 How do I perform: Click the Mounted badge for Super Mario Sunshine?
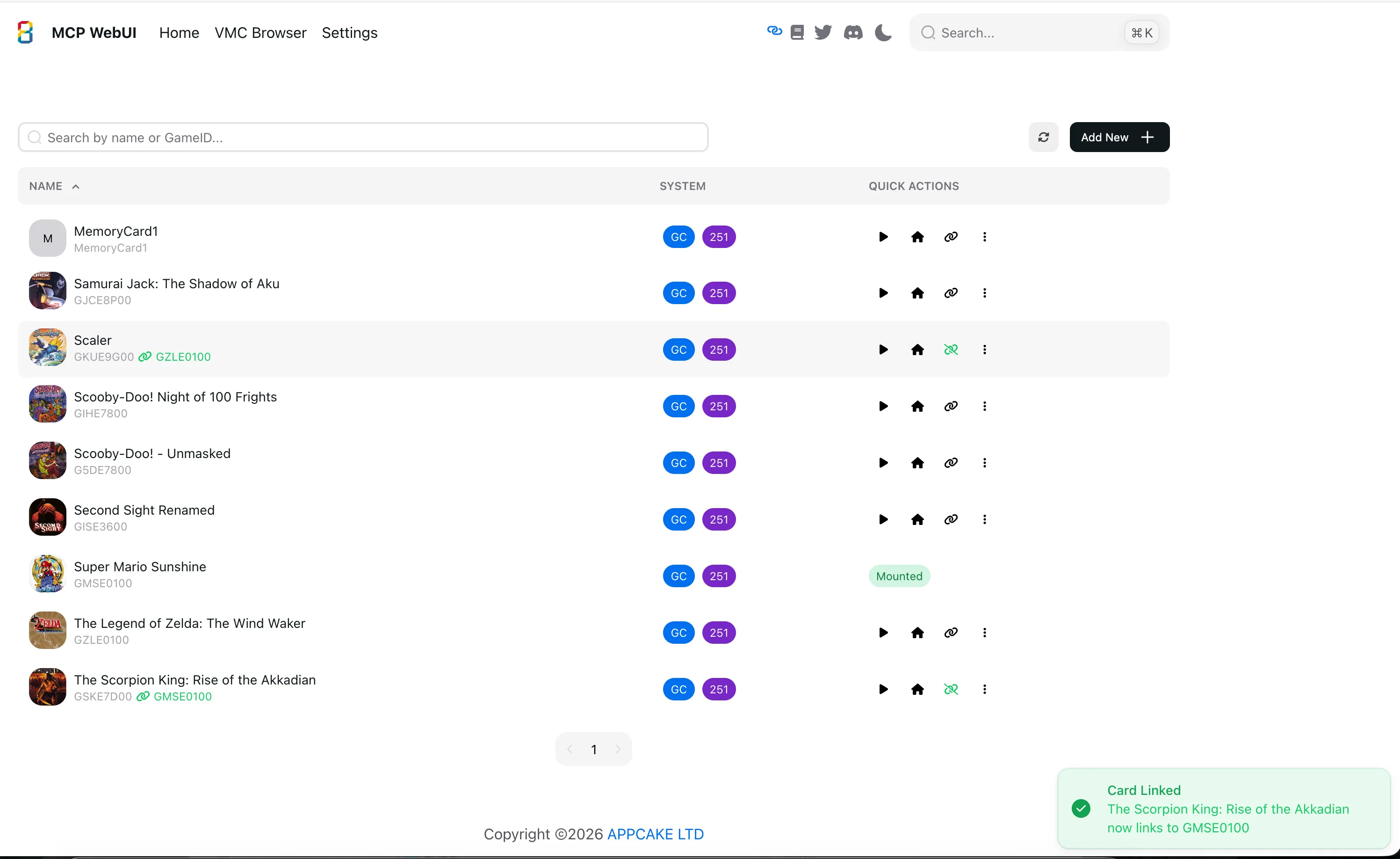[x=899, y=576]
